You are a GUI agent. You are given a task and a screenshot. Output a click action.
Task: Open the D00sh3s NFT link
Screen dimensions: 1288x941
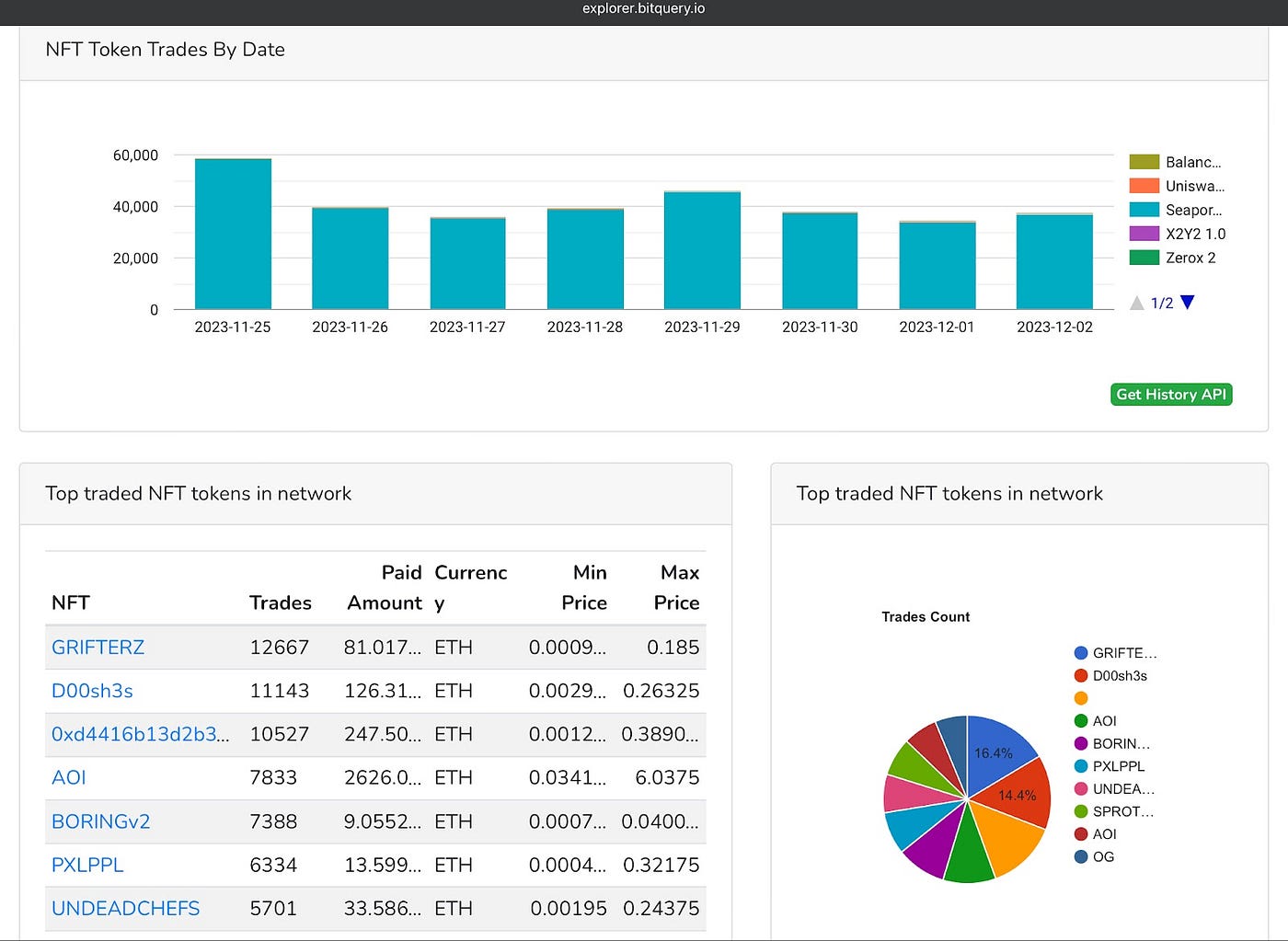[92, 691]
